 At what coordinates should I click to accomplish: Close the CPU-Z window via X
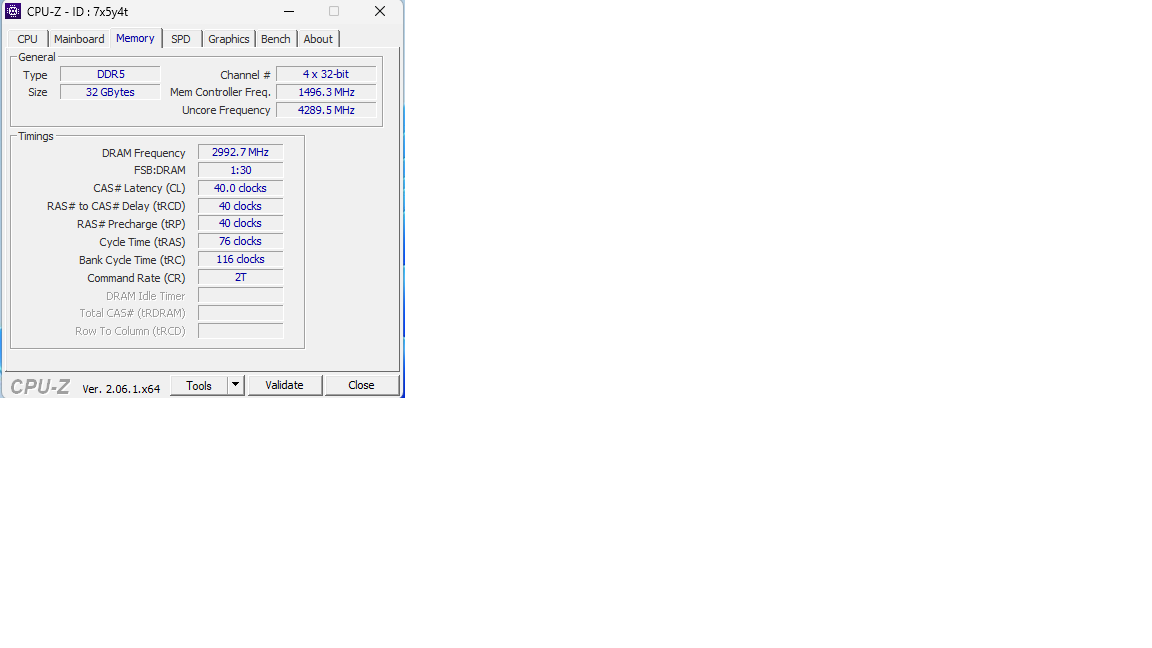(380, 11)
